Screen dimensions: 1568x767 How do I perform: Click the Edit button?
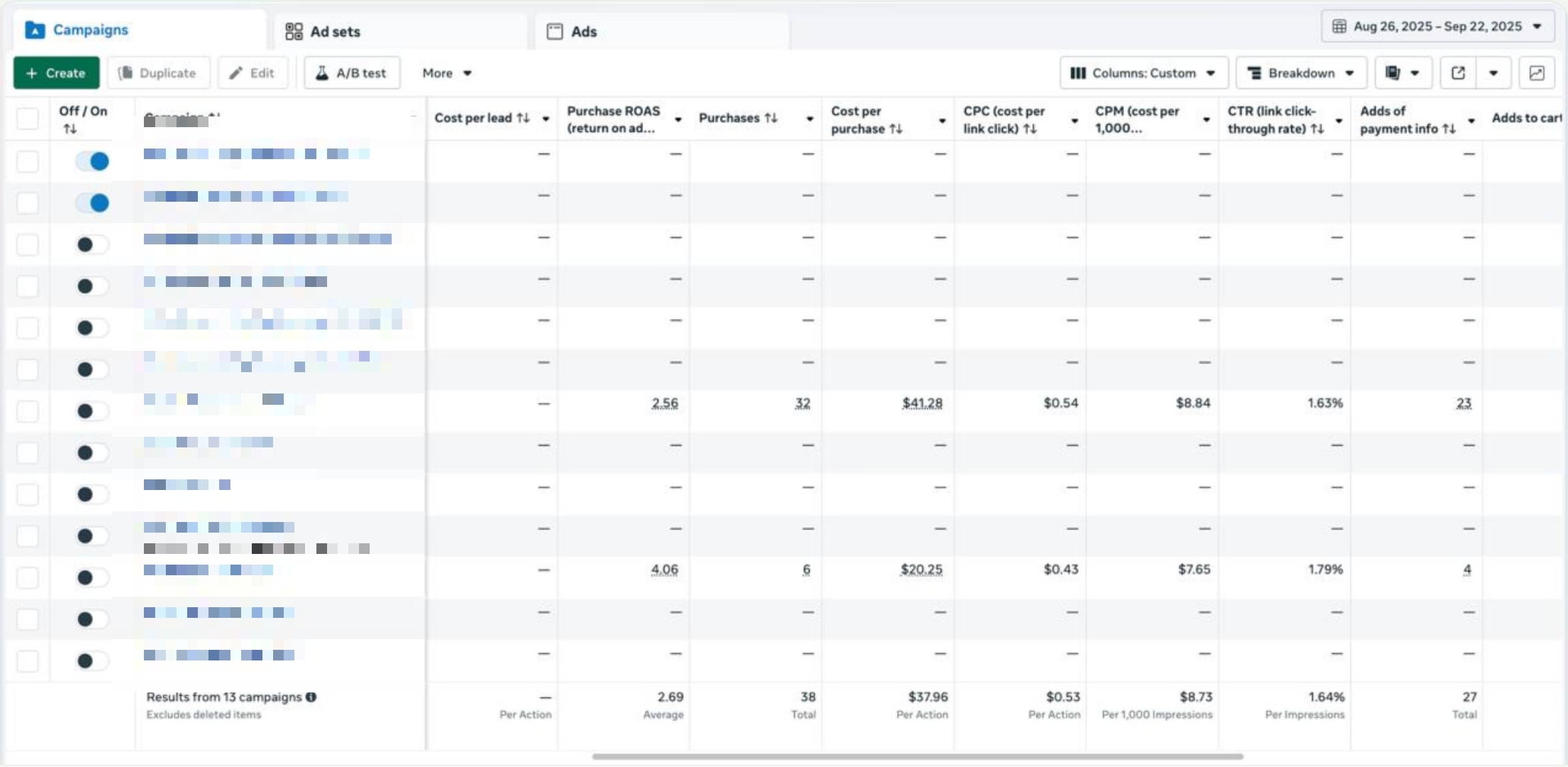click(x=252, y=73)
